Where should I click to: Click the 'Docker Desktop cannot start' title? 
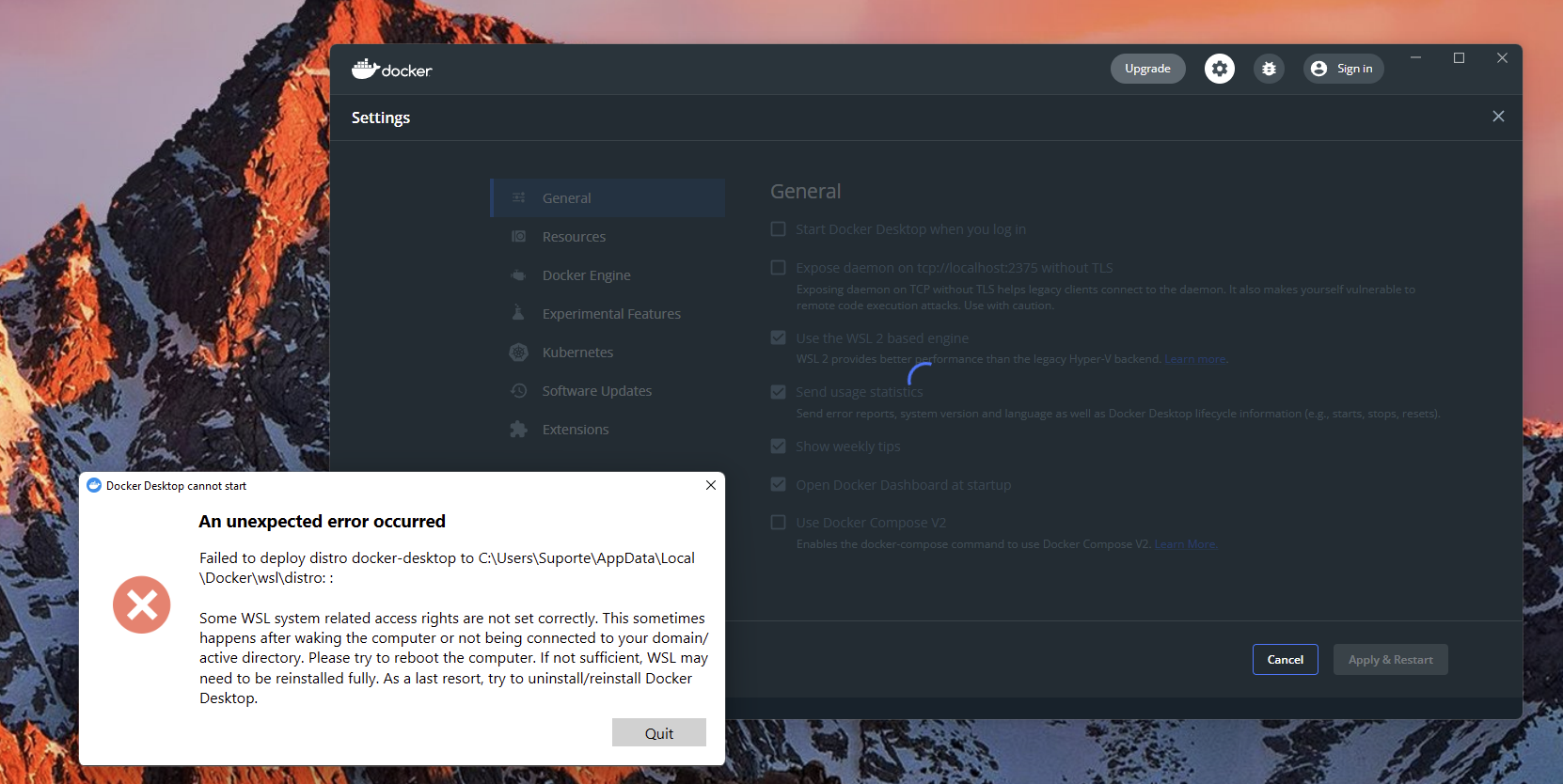coord(176,486)
